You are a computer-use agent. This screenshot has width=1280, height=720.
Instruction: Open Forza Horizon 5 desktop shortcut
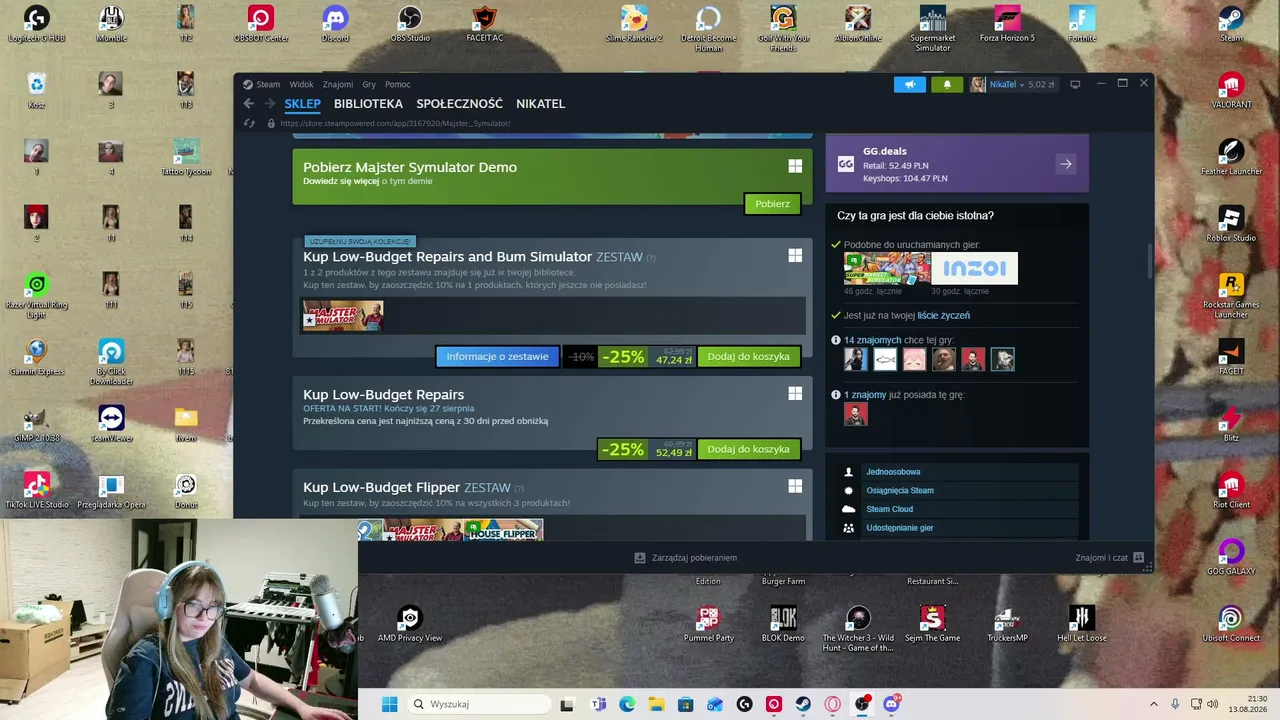tap(1007, 25)
